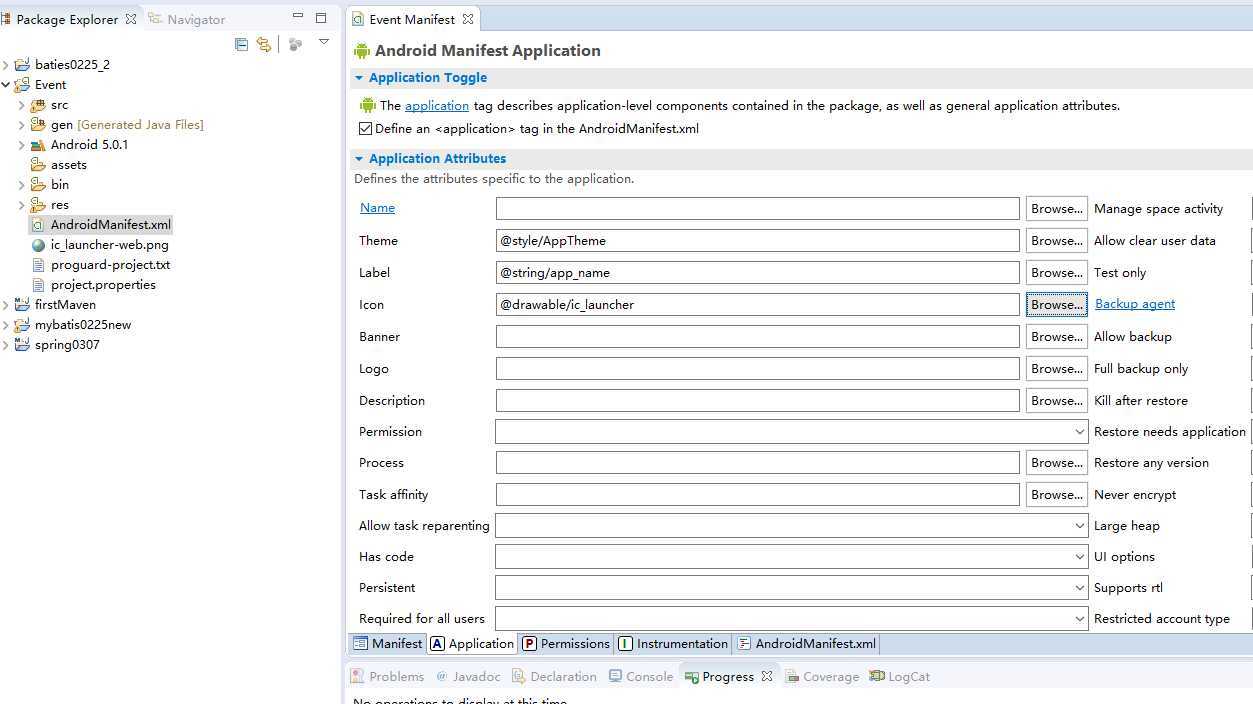The image size is (1253, 704).
Task: Minimize the Package Explorer panel
Action: (x=298, y=17)
